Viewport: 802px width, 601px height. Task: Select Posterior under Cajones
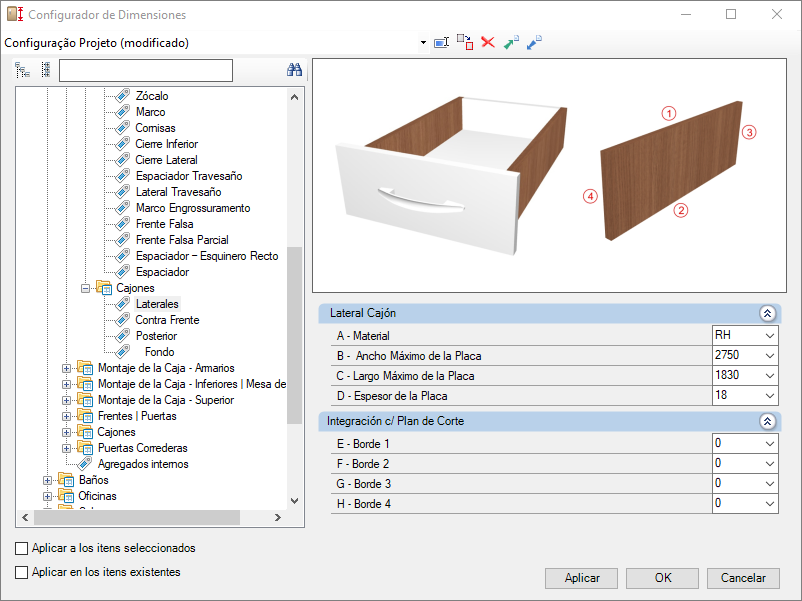coord(156,336)
